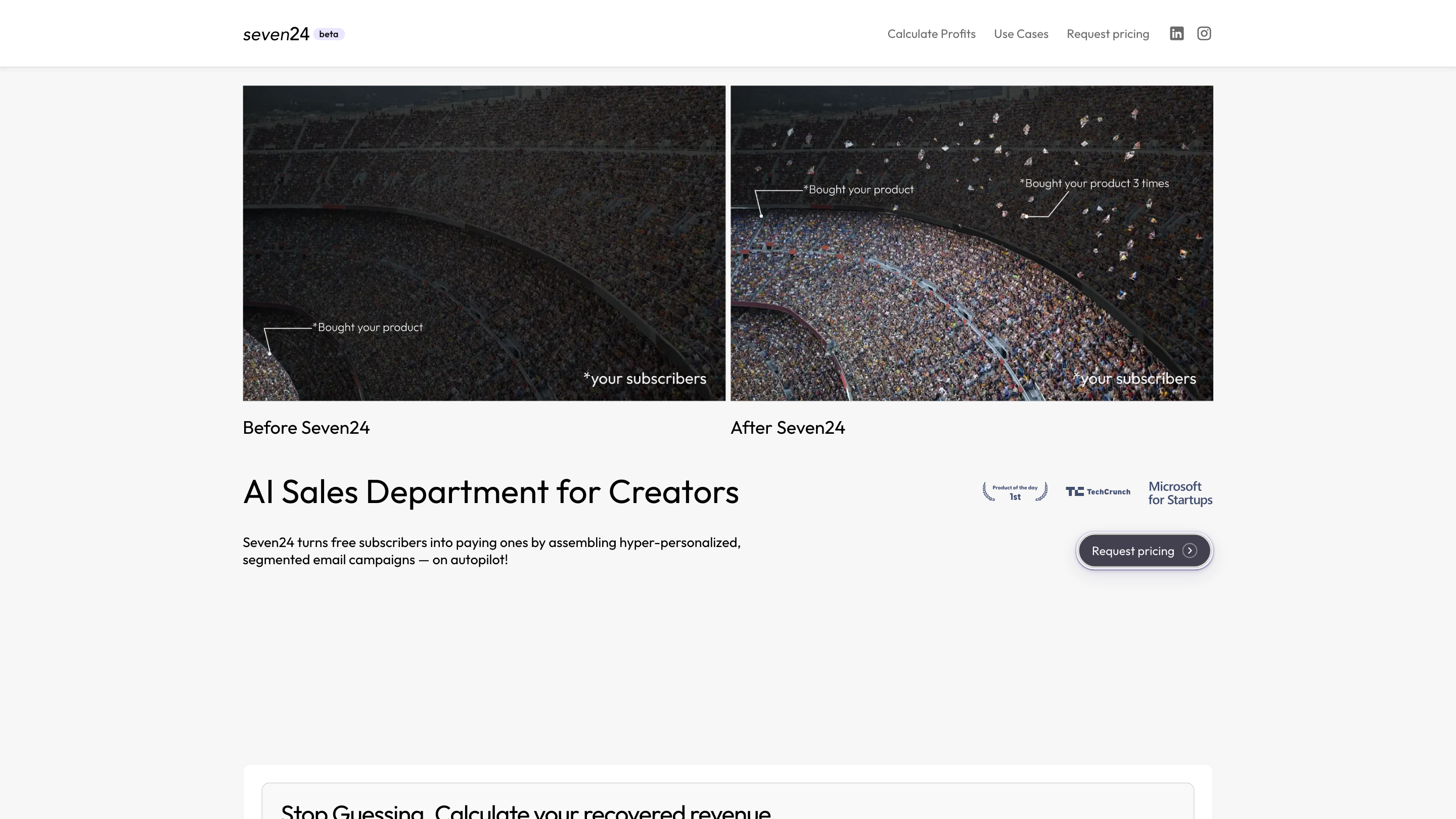The width and height of the screenshot is (1456, 819).
Task: Open the Use Cases navigation item
Action: pyautogui.click(x=1021, y=34)
